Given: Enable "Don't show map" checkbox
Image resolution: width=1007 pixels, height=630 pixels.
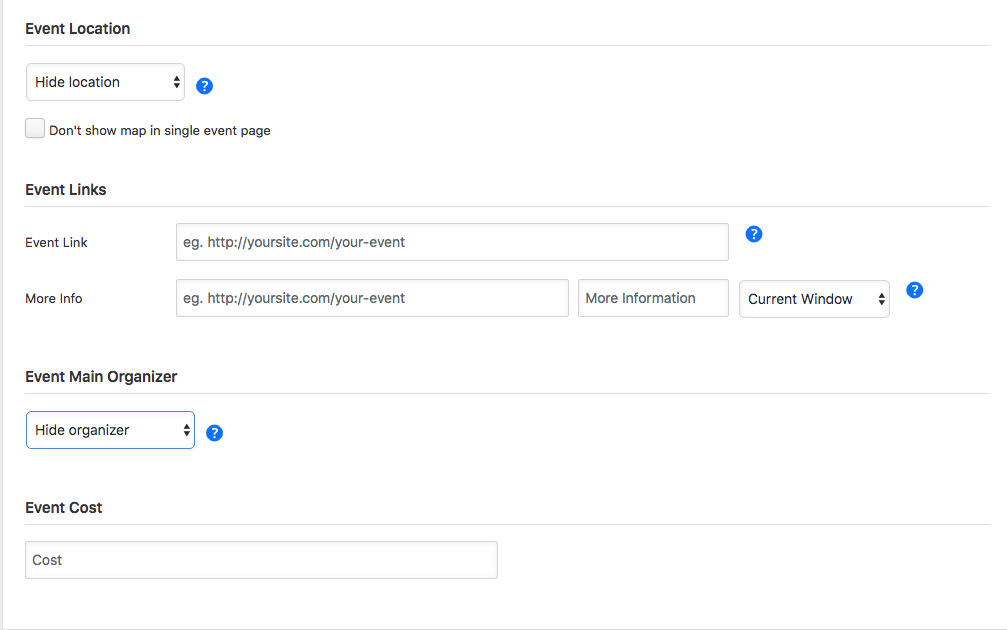Looking at the screenshot, I should coord(35,129).
